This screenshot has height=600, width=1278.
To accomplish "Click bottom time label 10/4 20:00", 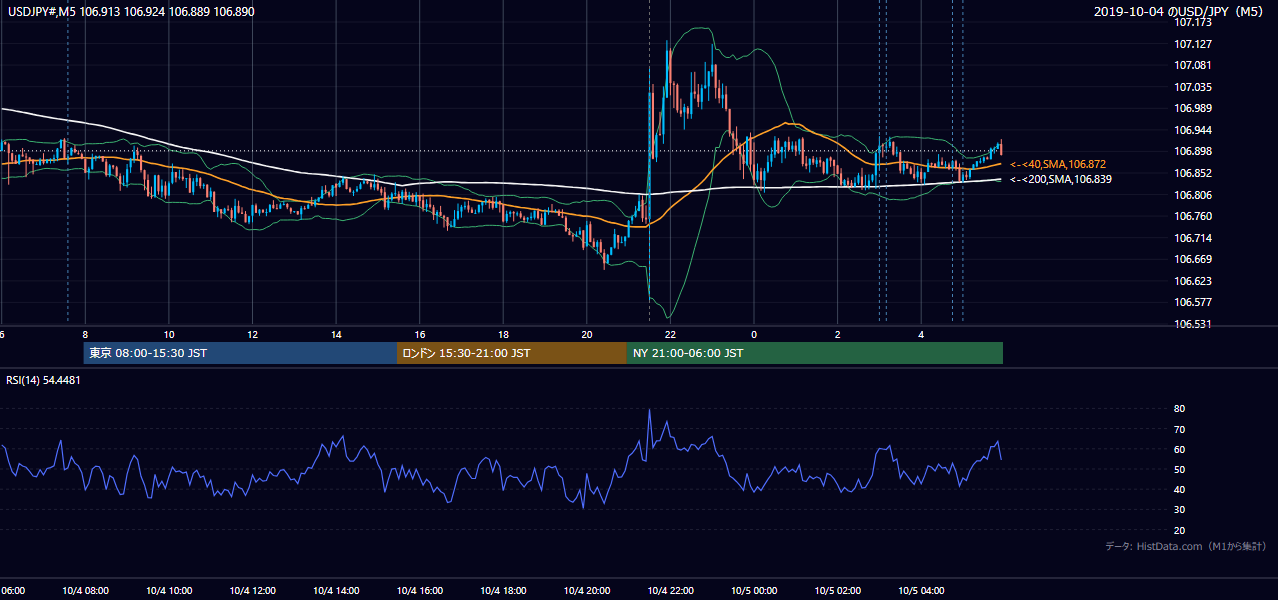I will tap(587, 591).
